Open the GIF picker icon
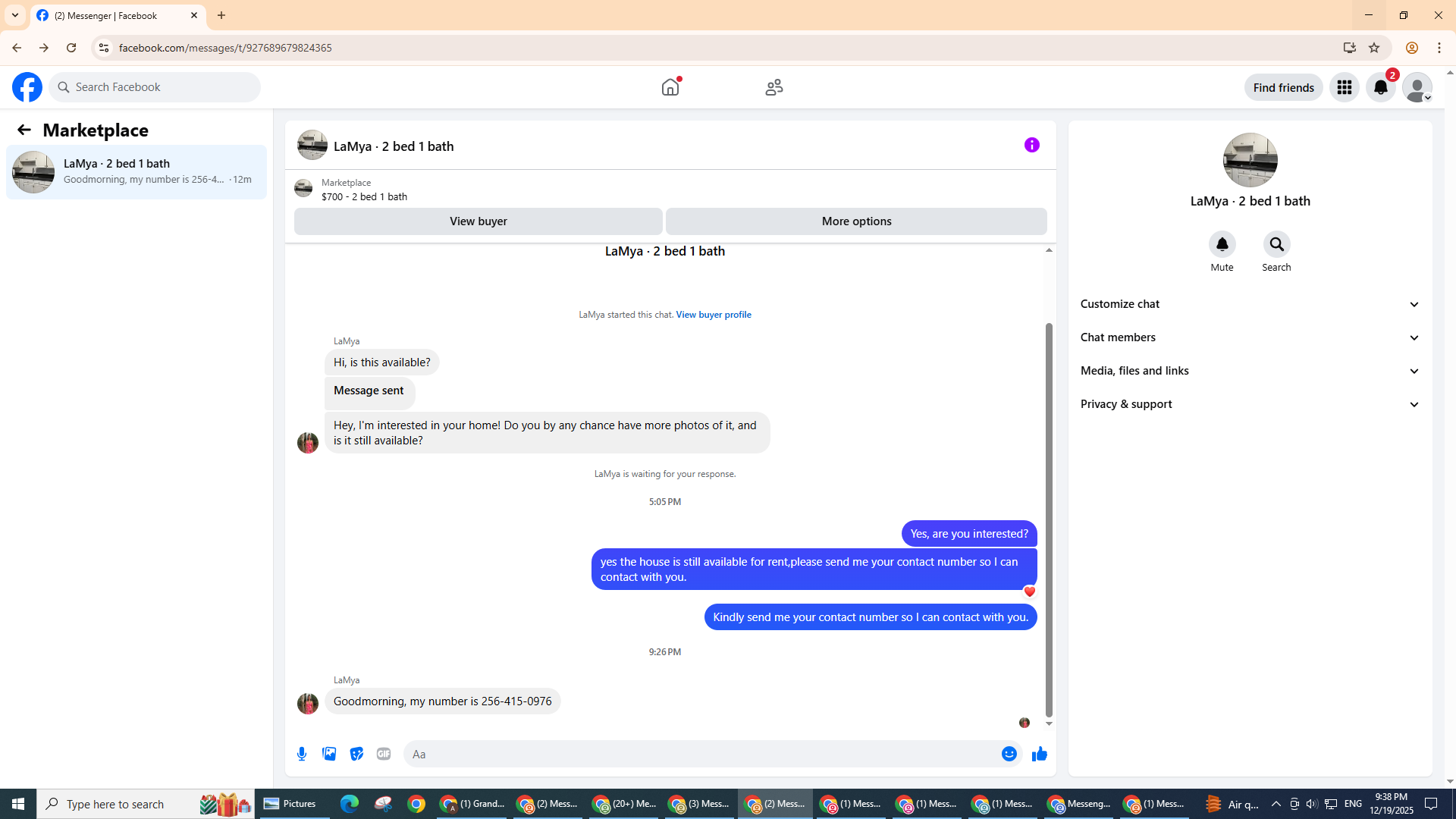Viewport: 1456px width, 819px height. (x=384, y=754)
